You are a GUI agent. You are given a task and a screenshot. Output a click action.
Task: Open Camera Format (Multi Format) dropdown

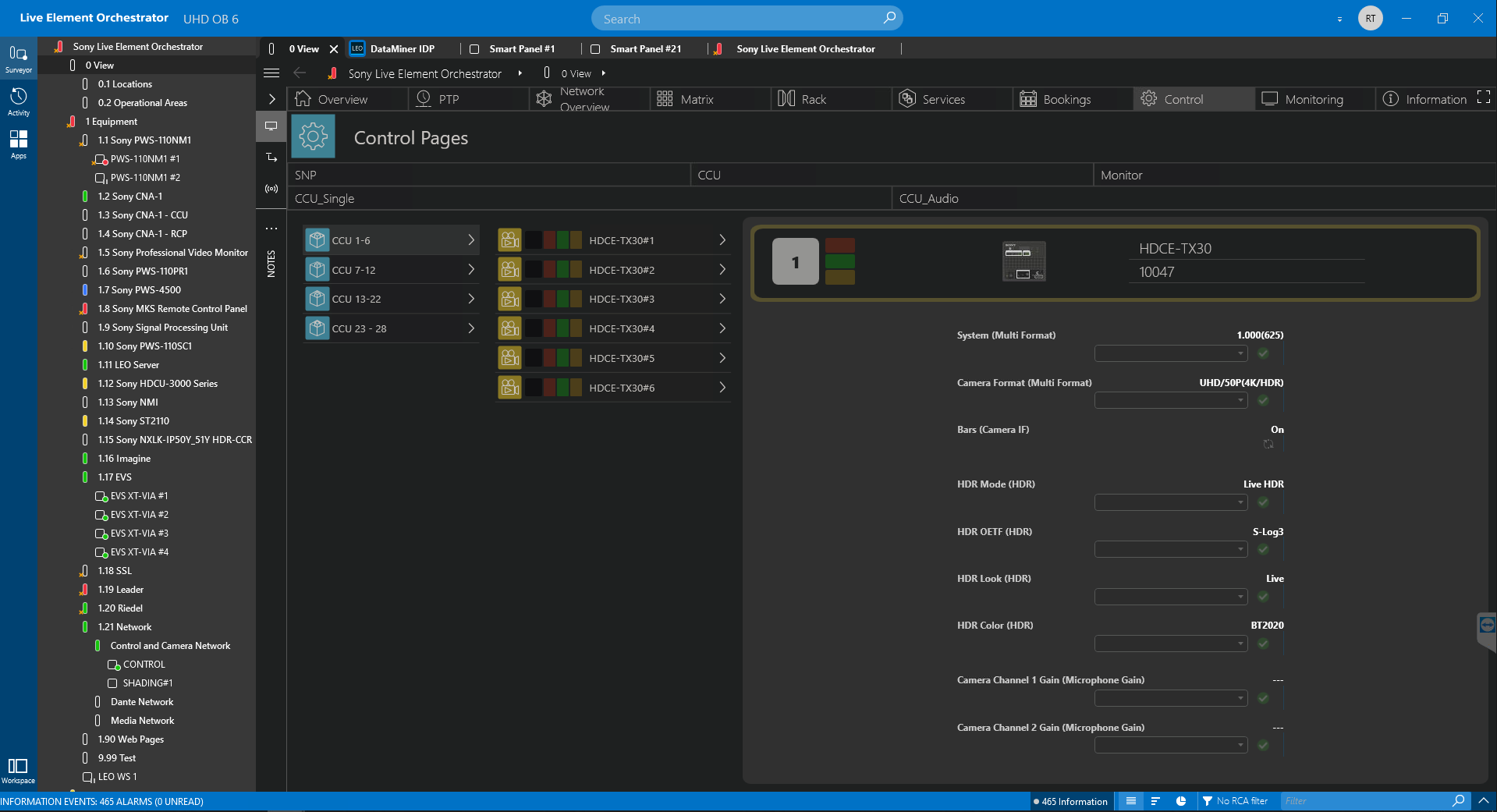1170,400
